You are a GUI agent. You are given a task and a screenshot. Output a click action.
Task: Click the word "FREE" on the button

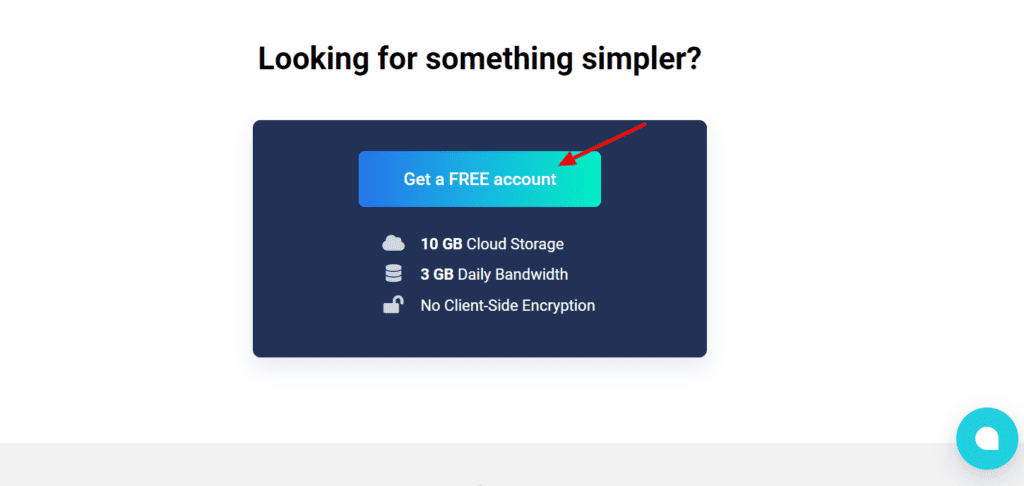469,179
